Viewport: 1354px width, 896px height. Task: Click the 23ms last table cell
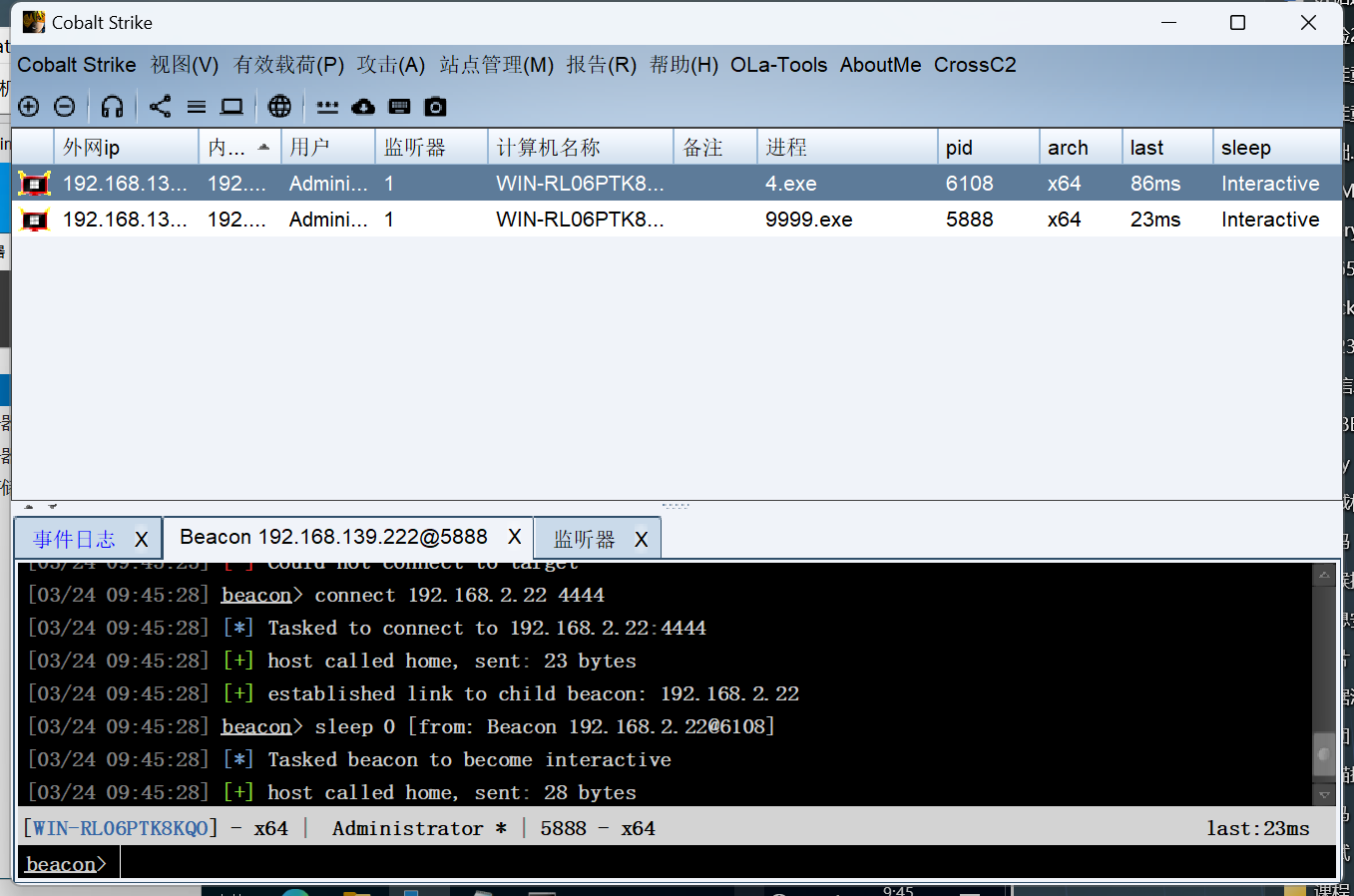point(1166,220)
